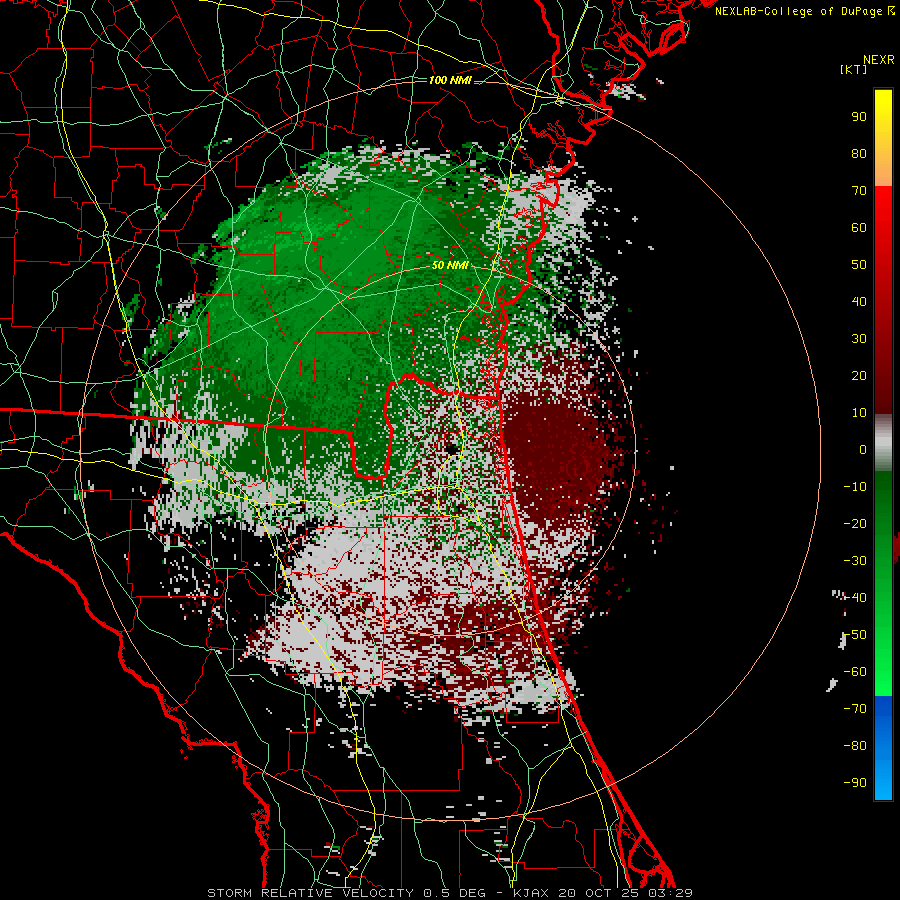
Task: Click the -40 value on velocity scale
Action: pos(855,598)
